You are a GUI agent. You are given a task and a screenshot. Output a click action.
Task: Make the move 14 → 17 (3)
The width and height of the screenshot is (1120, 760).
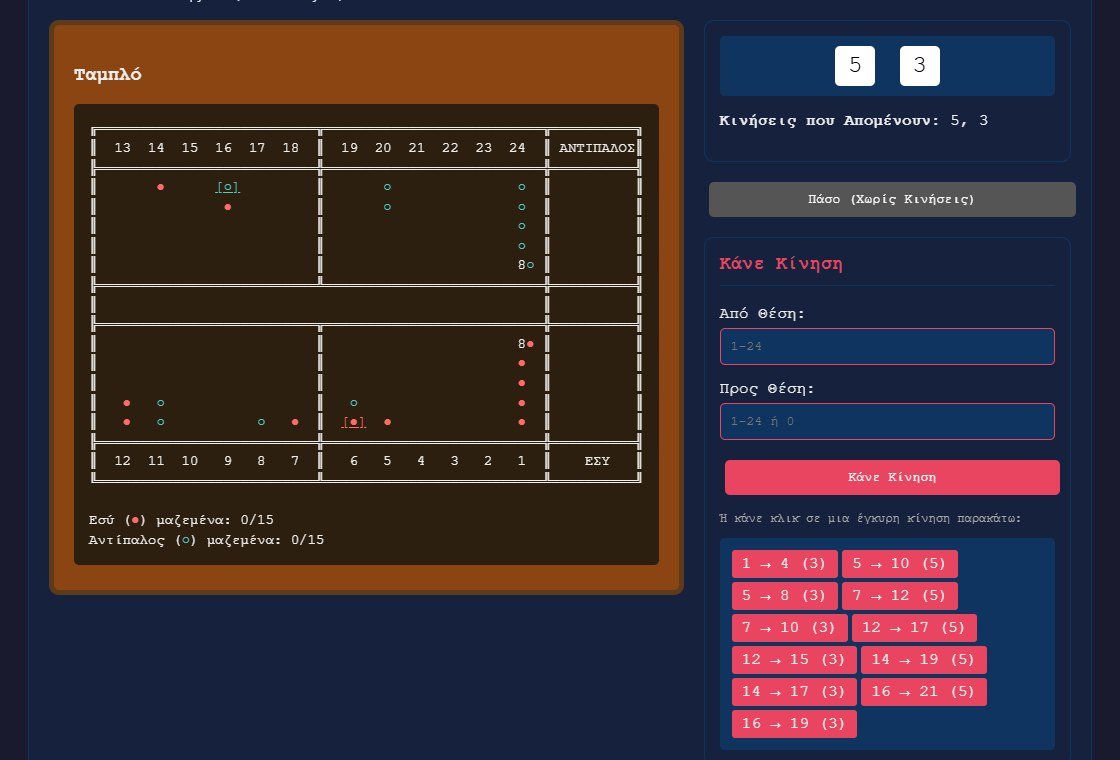794,692
